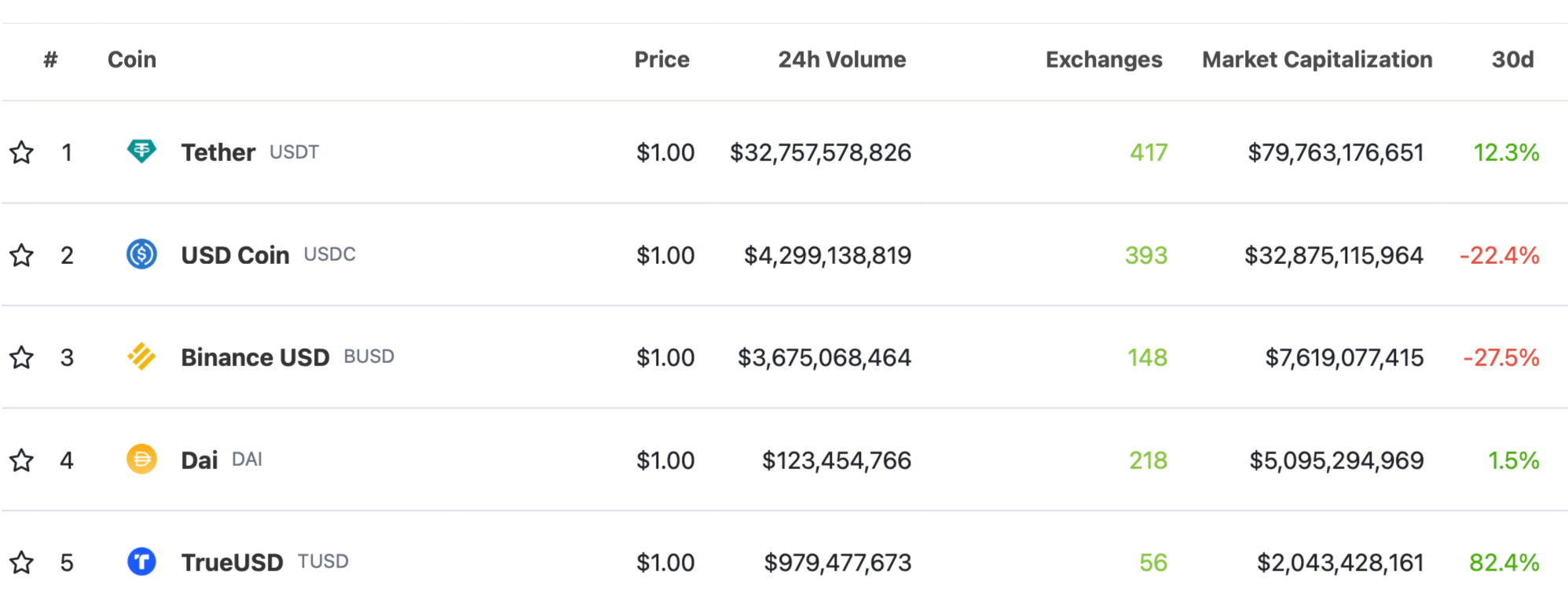This screenshot has width=1568, height=605.
Task: Open the Tether coin name link
Action: (x=218, y=152)
